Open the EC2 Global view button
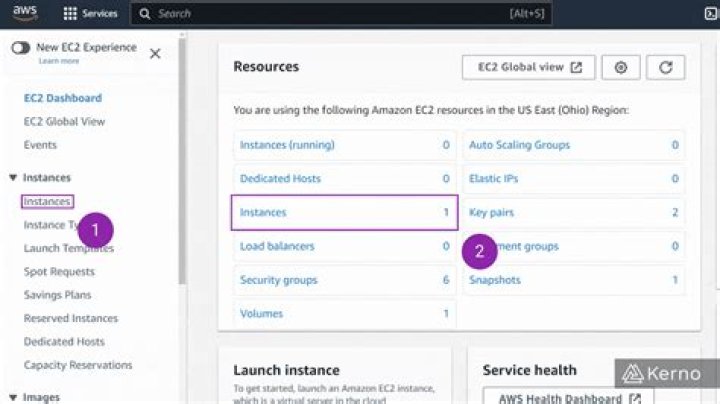Screen dimensions: 720x404 (528, 67)
